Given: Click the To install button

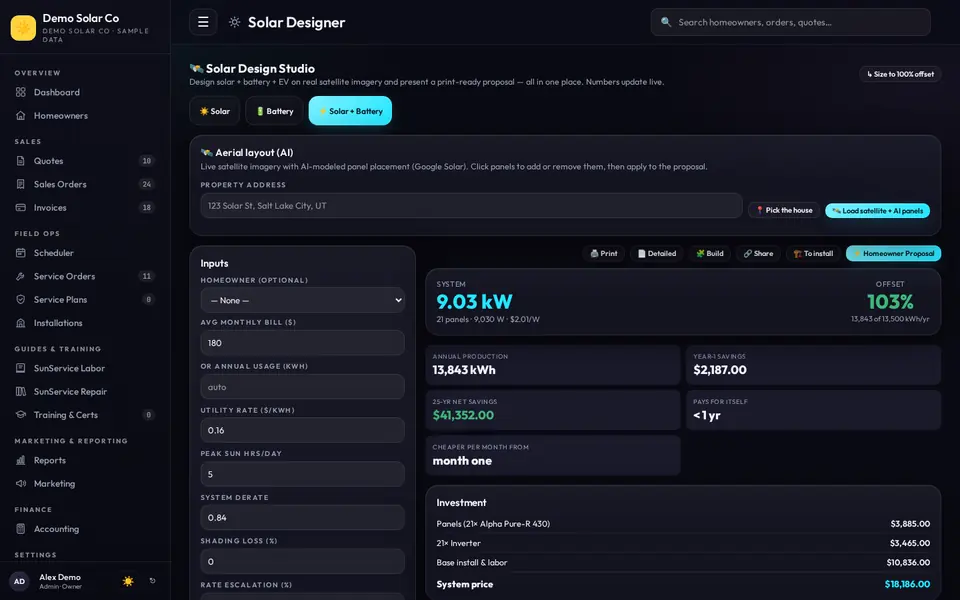Looking at the screenshot, I should coord(813,253).
